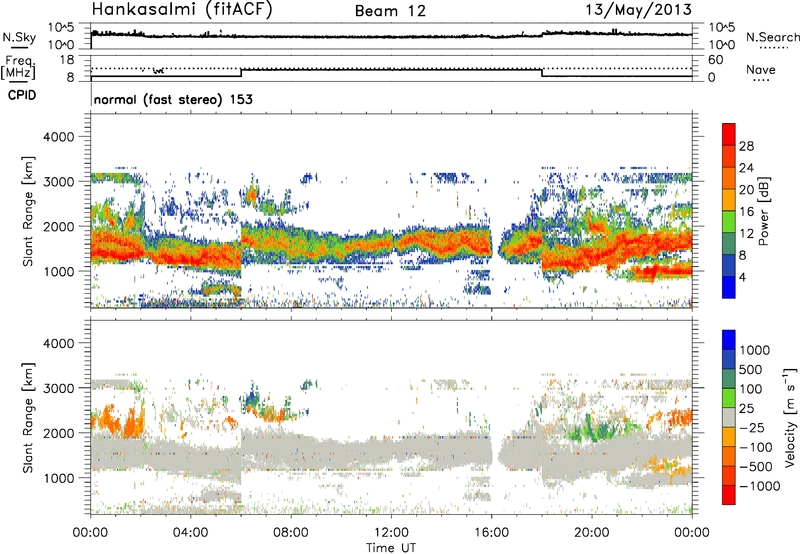
Task: Click the 16 label on power colorbar
Action: [x=746, y=212]
